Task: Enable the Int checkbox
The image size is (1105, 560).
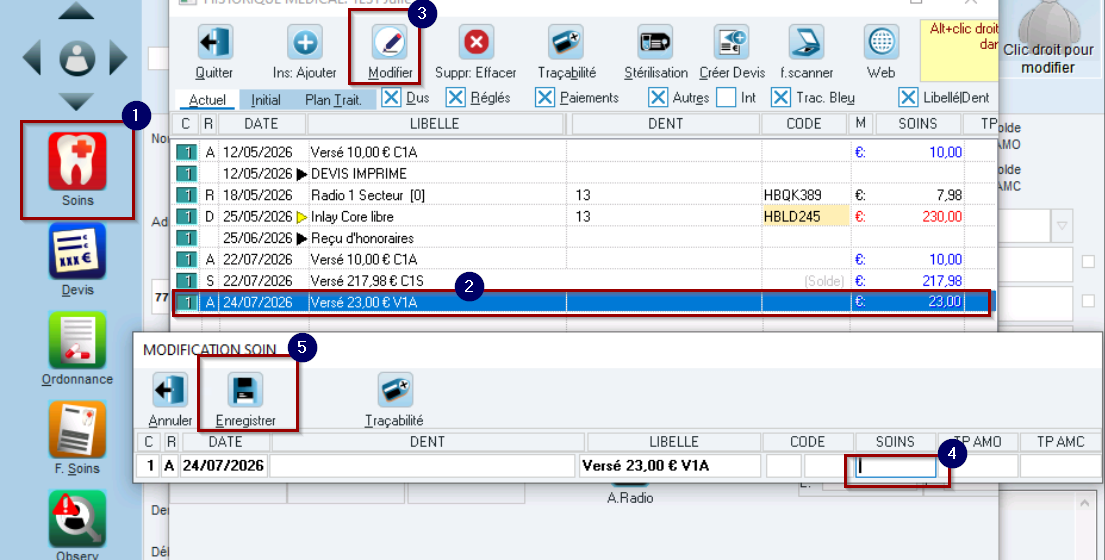Action: (x=726, y=97)
